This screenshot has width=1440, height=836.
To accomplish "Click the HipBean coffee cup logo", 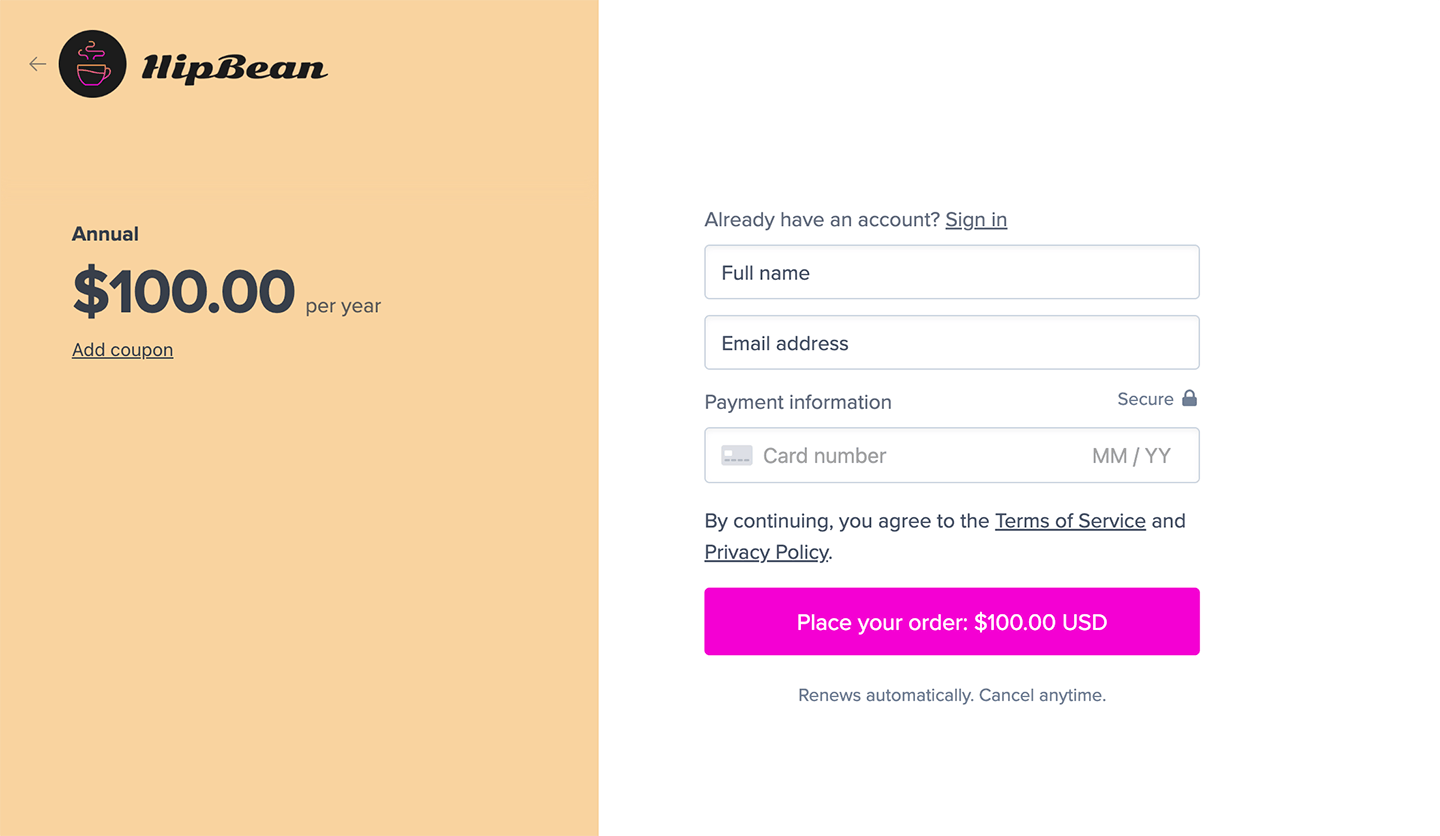I will (x=93, y=64).
